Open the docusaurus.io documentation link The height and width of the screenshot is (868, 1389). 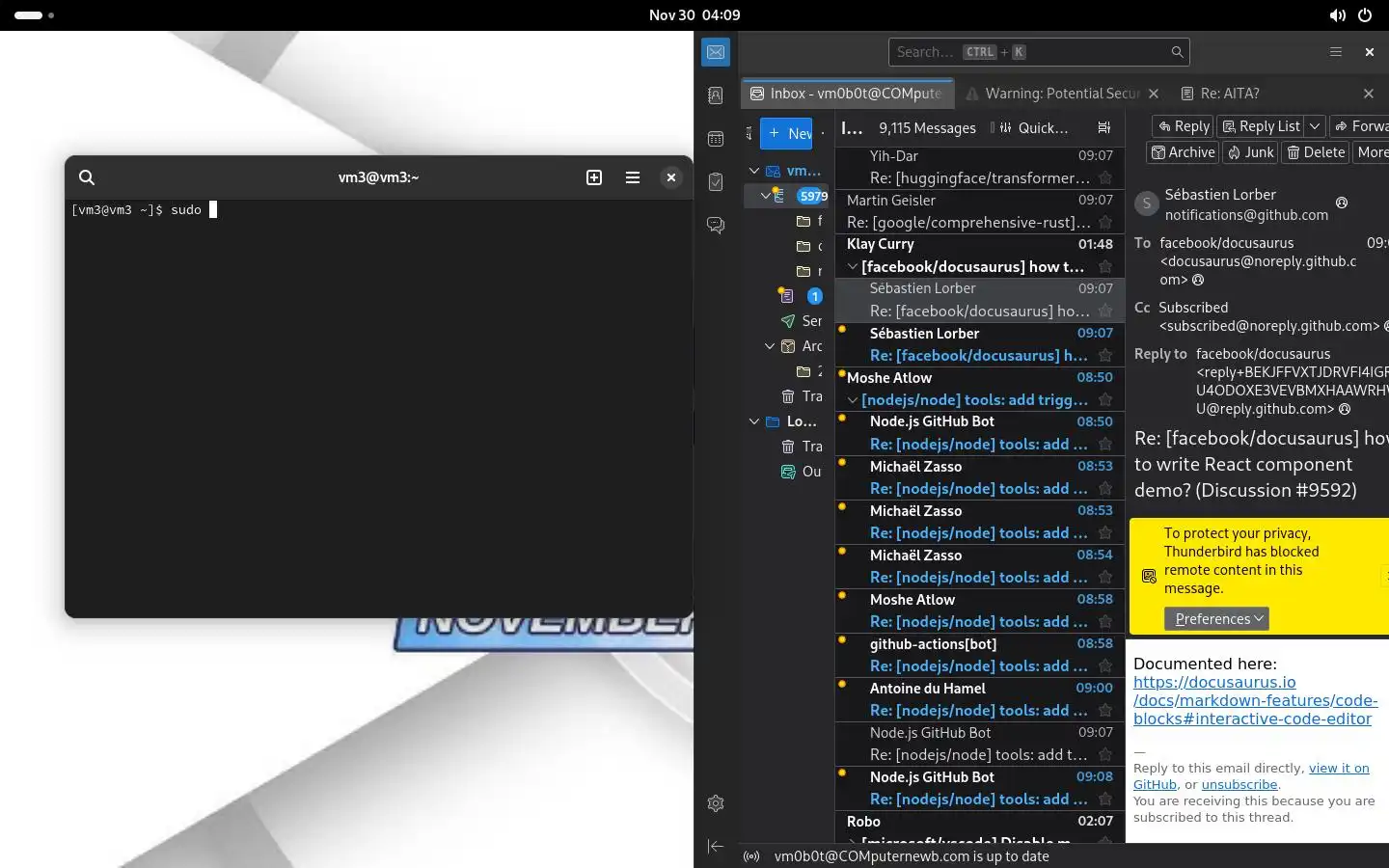pyautogui.click(x=1255, y=700)
